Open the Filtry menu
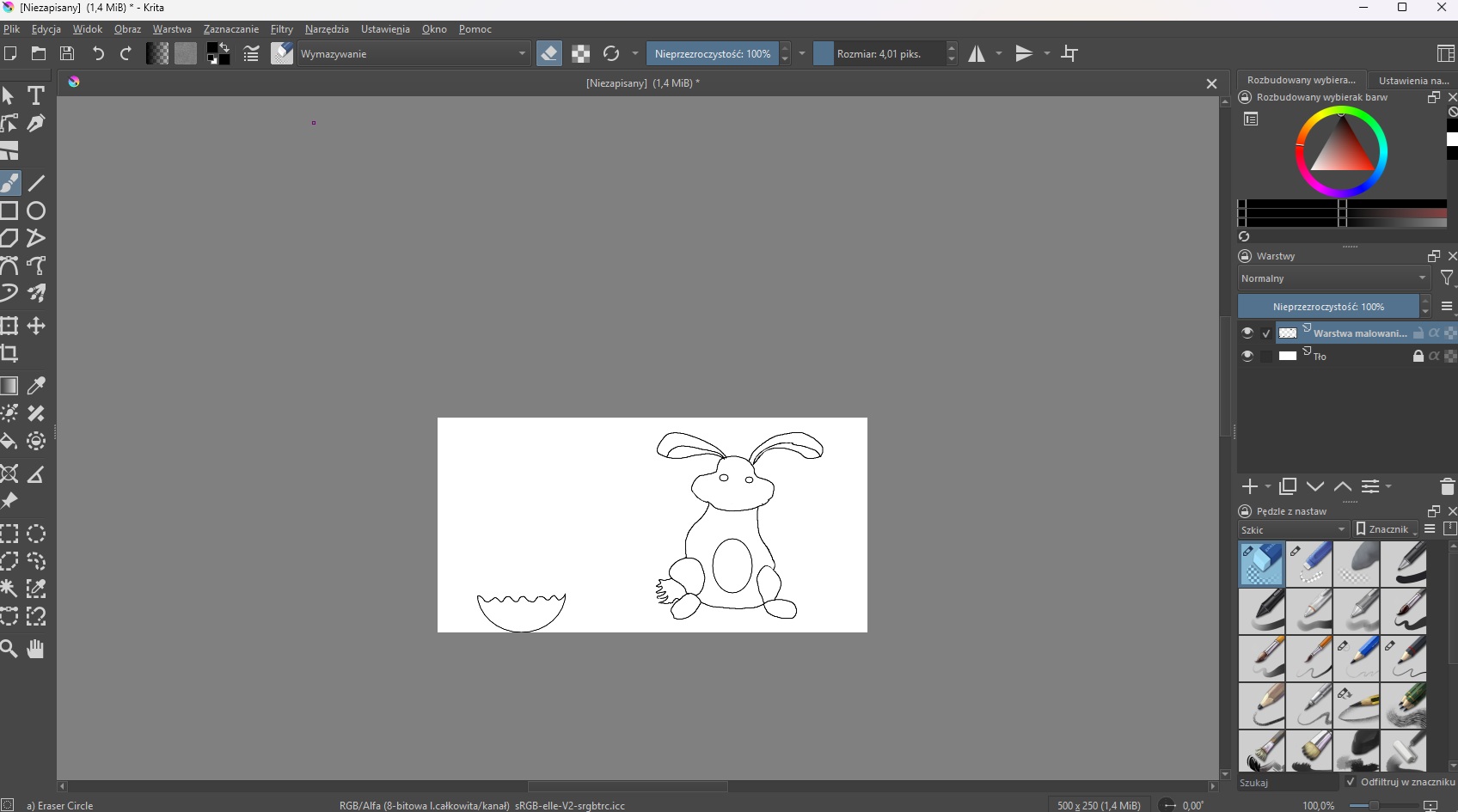 click(x=281, y=29)
